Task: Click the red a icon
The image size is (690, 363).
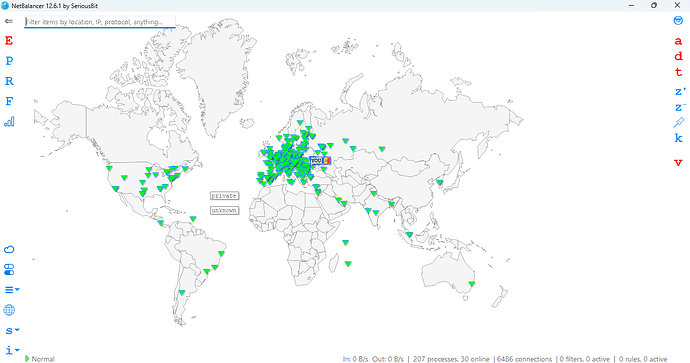Action: coord(678,41)
